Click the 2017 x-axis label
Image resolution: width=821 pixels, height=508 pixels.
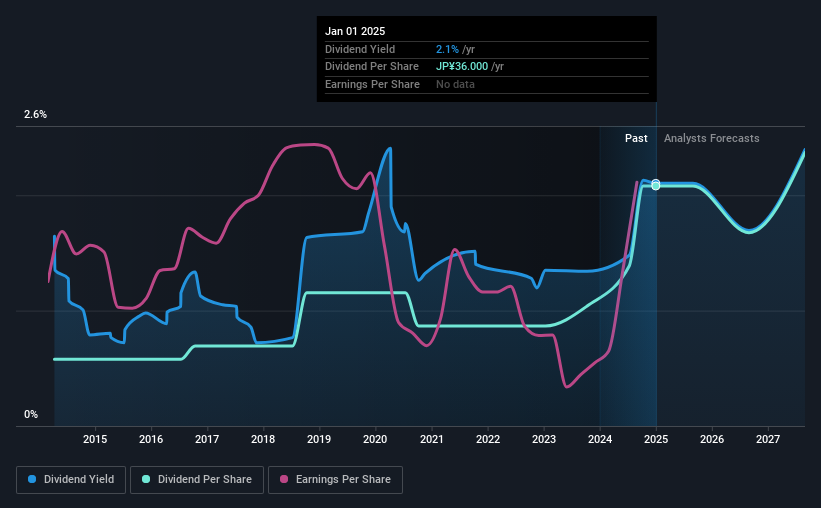pos(207,439)
